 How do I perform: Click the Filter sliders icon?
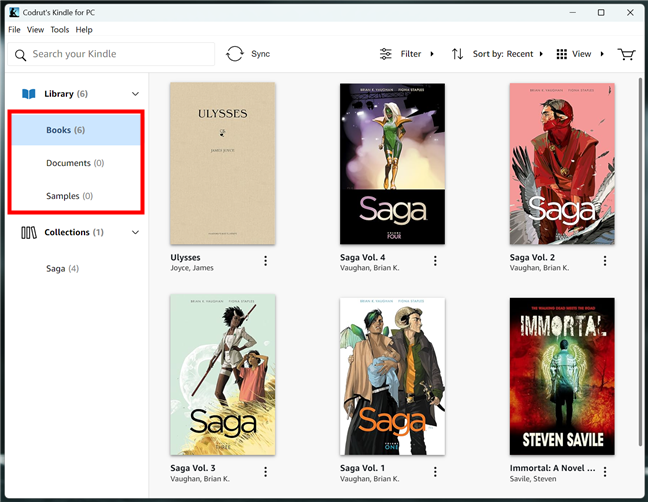pyautogui.click(x=386, y=54)
